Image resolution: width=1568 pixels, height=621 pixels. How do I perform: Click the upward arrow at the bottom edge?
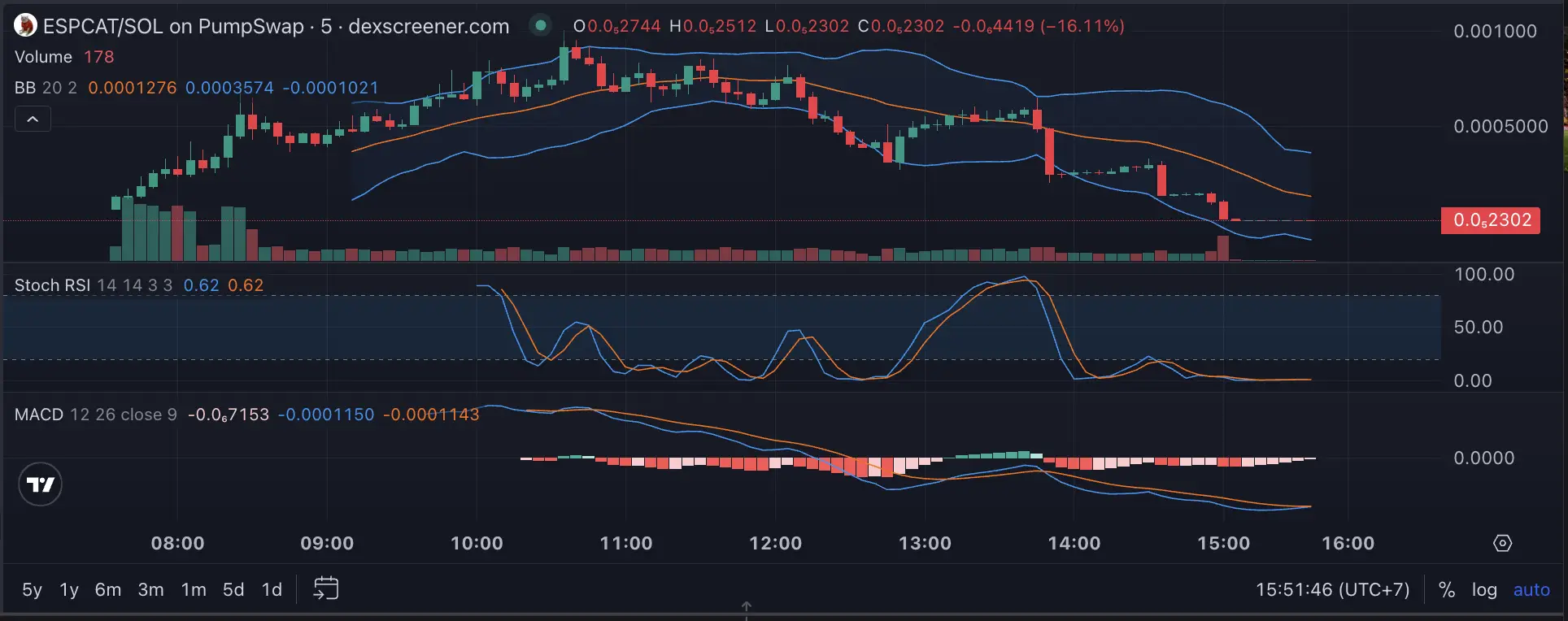pos(746,606)
